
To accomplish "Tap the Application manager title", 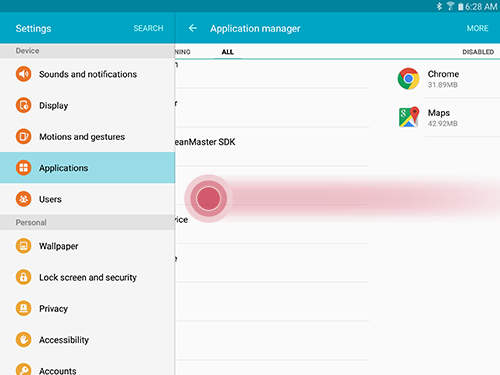I will tap(255, 29).
